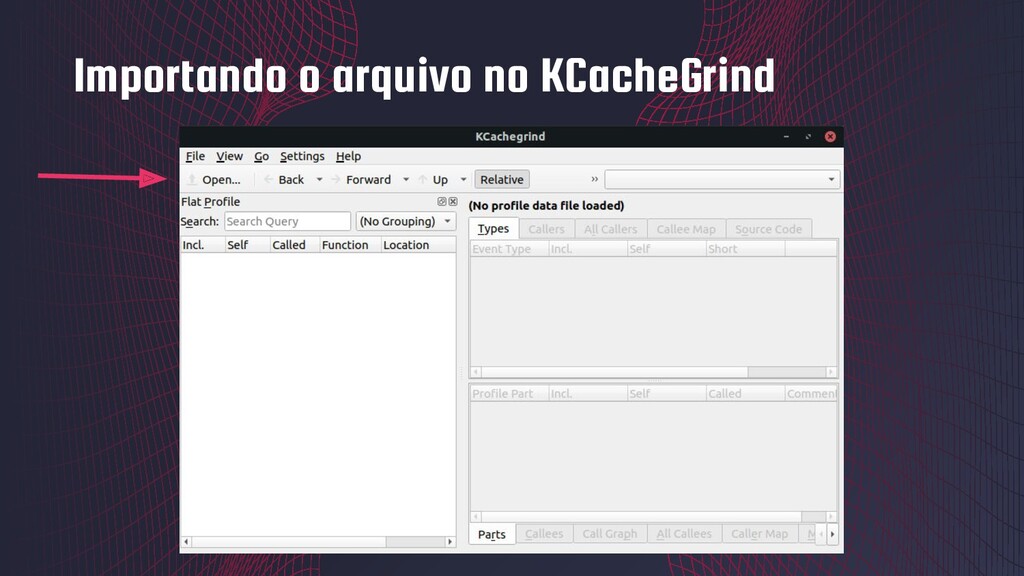Image resolution: width=1024 pixels, height=576 pixels.
Task: Select the Call Graph tab
Action: click(x=609, y=534)
